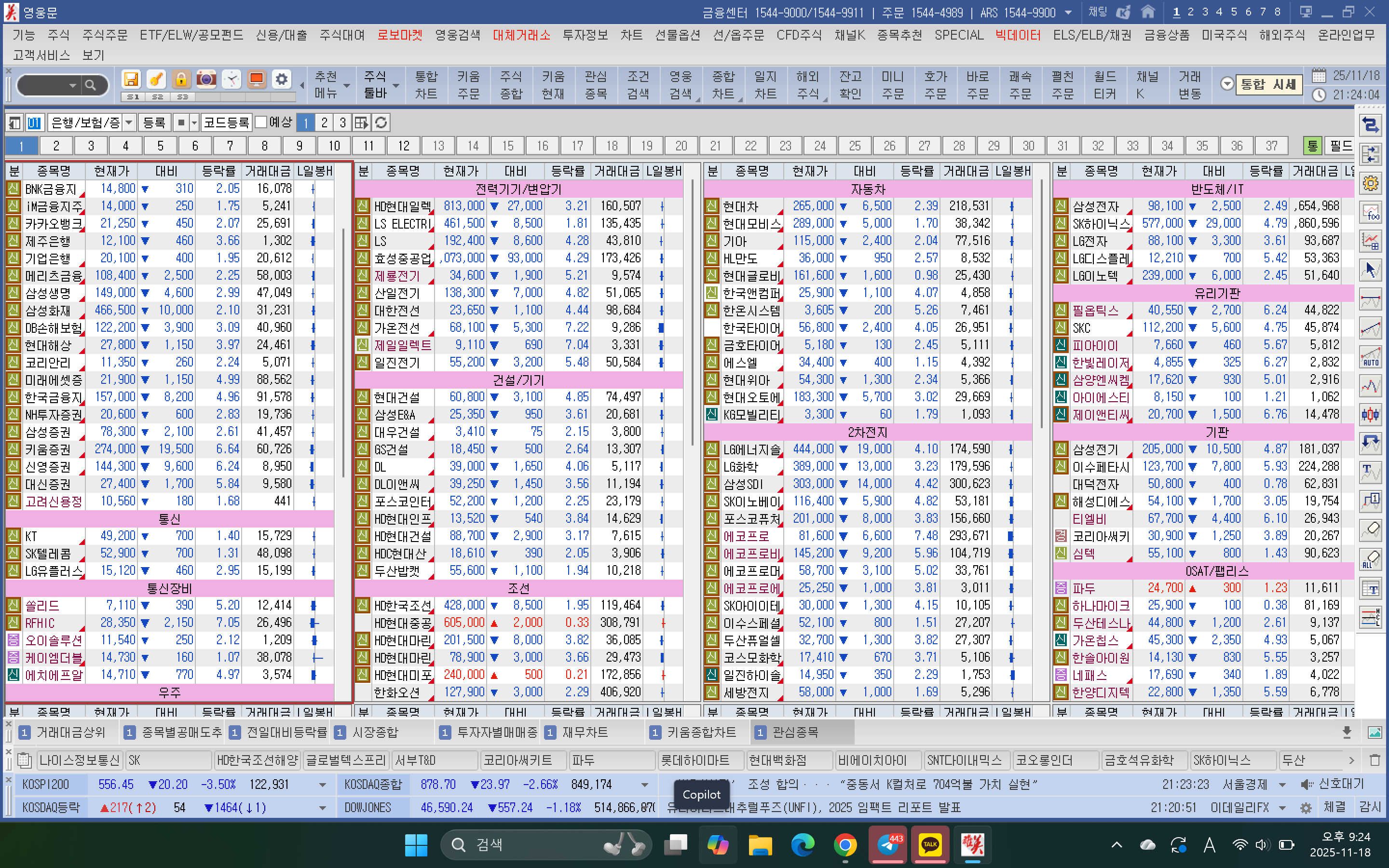Click the refresh icon beside the column-layout button
Image resolution: width=1389 pixels, height=868 pixels.
pos(381,122)
